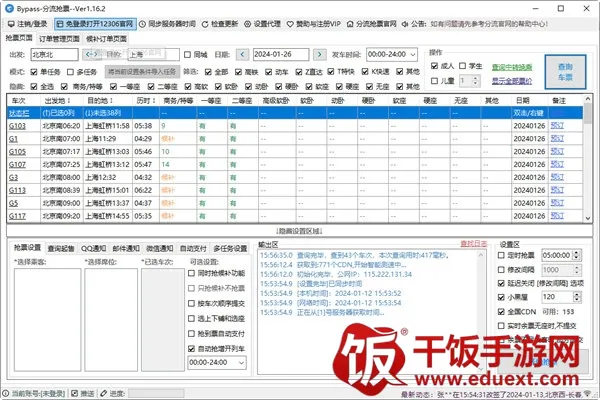Select the 状态栏 highlighted row
Viewport: 600px width, 400px height.
click(x=295, y=113)
